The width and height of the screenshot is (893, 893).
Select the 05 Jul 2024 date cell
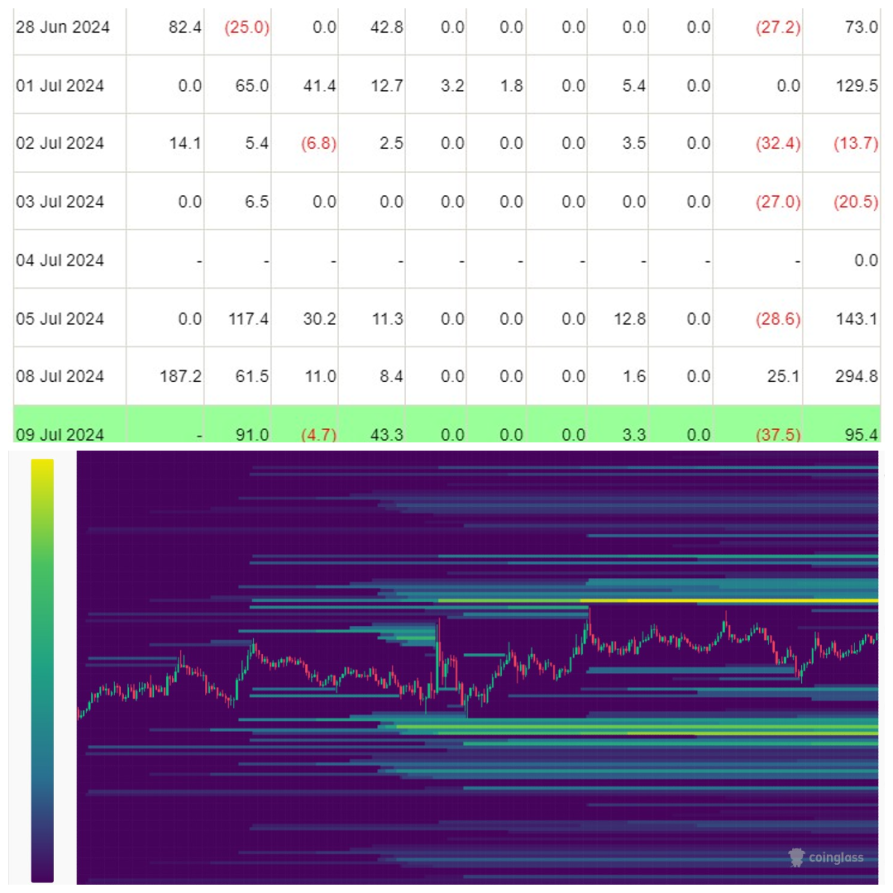69,318
